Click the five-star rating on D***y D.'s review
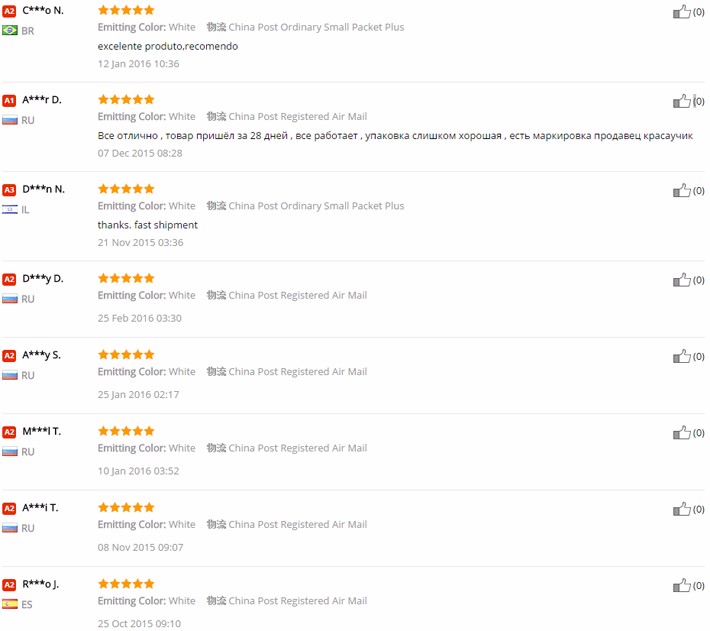 [126, 278]
